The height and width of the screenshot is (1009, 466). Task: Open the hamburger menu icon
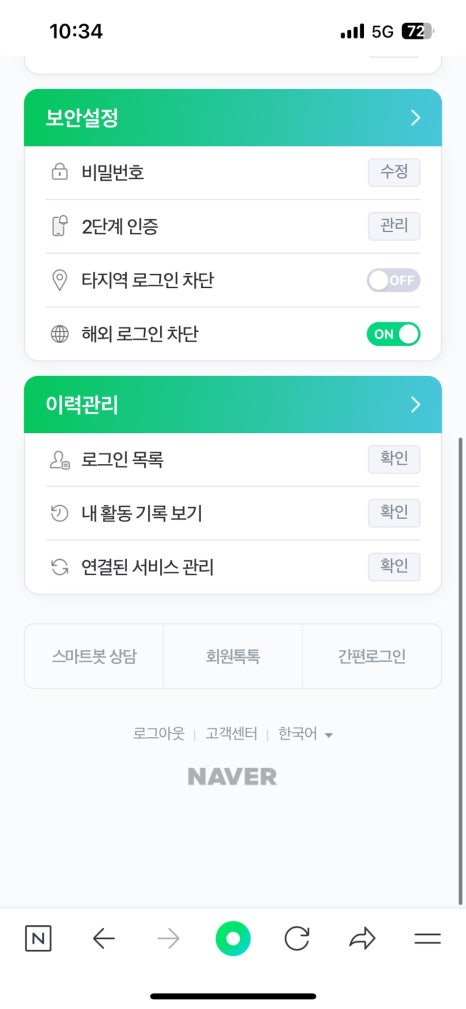pos(427,939)
